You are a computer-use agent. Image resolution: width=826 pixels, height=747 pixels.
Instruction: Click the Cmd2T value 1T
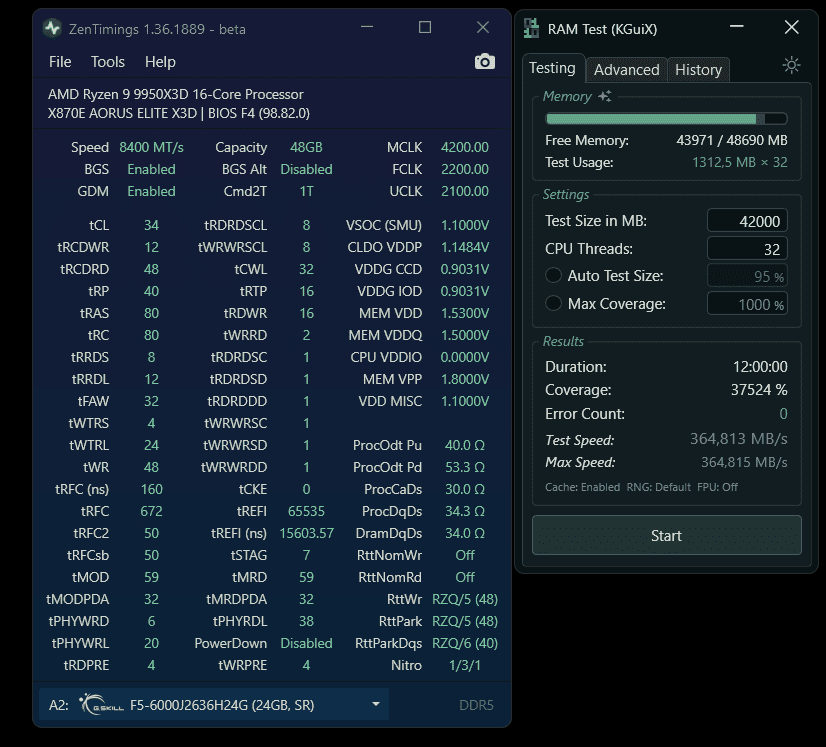click(306, 191)
